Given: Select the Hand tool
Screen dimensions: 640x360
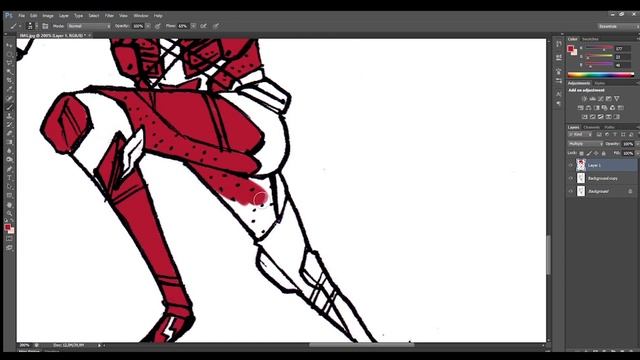Looking at the screenshot, I should point(9,205).
